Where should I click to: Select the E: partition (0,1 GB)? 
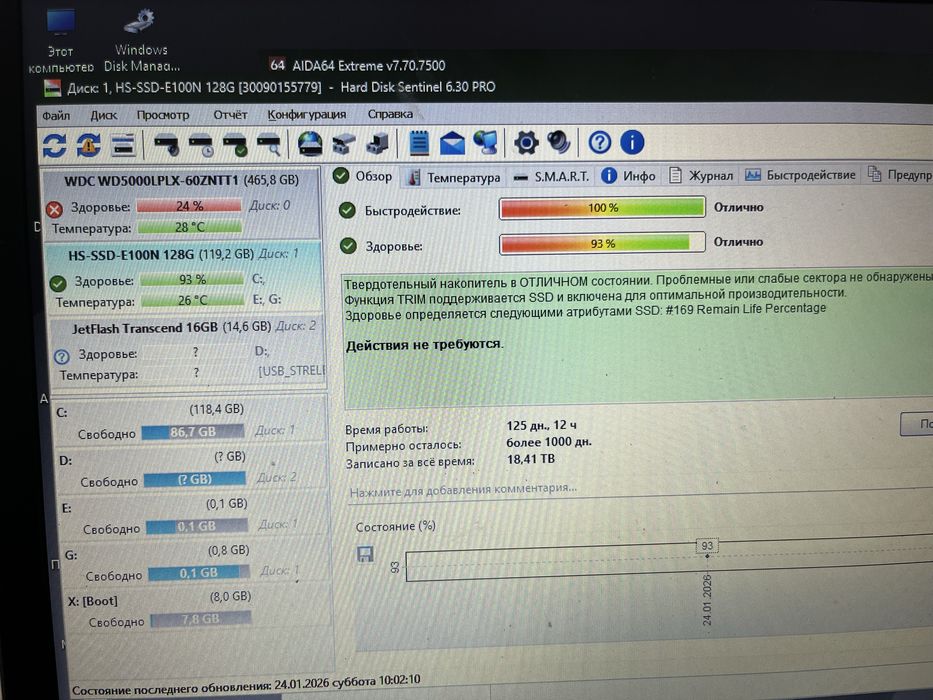194,515
